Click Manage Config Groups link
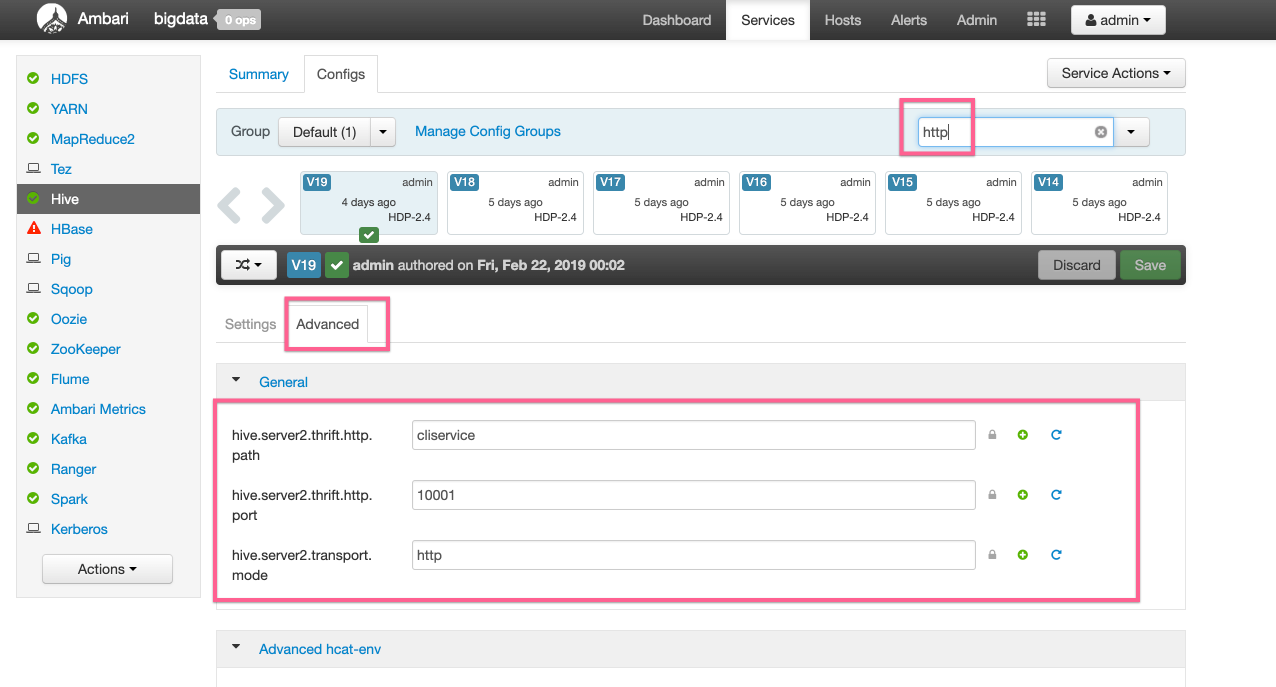The height and width of the screenshot is (687, 1276). pyautogui.click(x=487, y=131)
